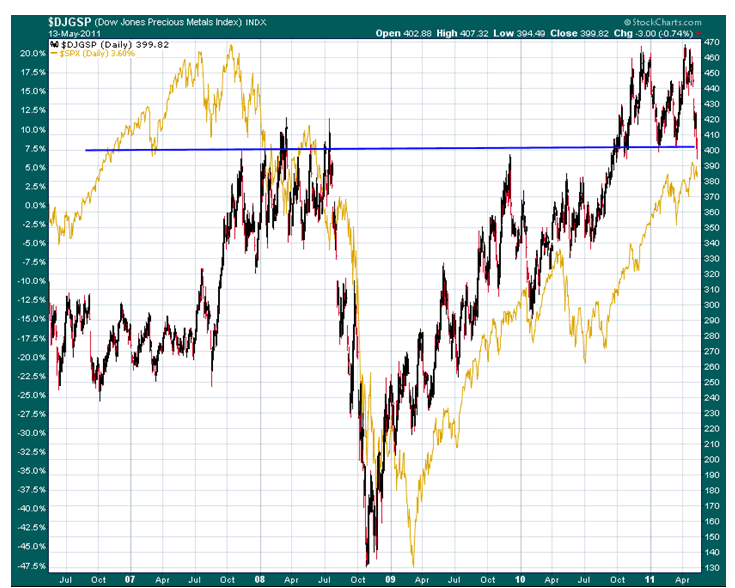Viewport: 735px width, 588px height.
Task: Open the StockCharts.com watermark link
Action: (663, 22)
